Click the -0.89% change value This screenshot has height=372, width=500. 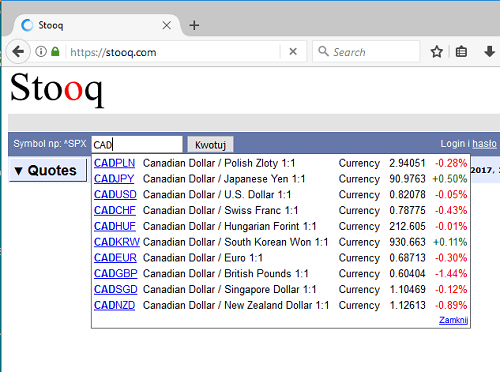point(451,305)
